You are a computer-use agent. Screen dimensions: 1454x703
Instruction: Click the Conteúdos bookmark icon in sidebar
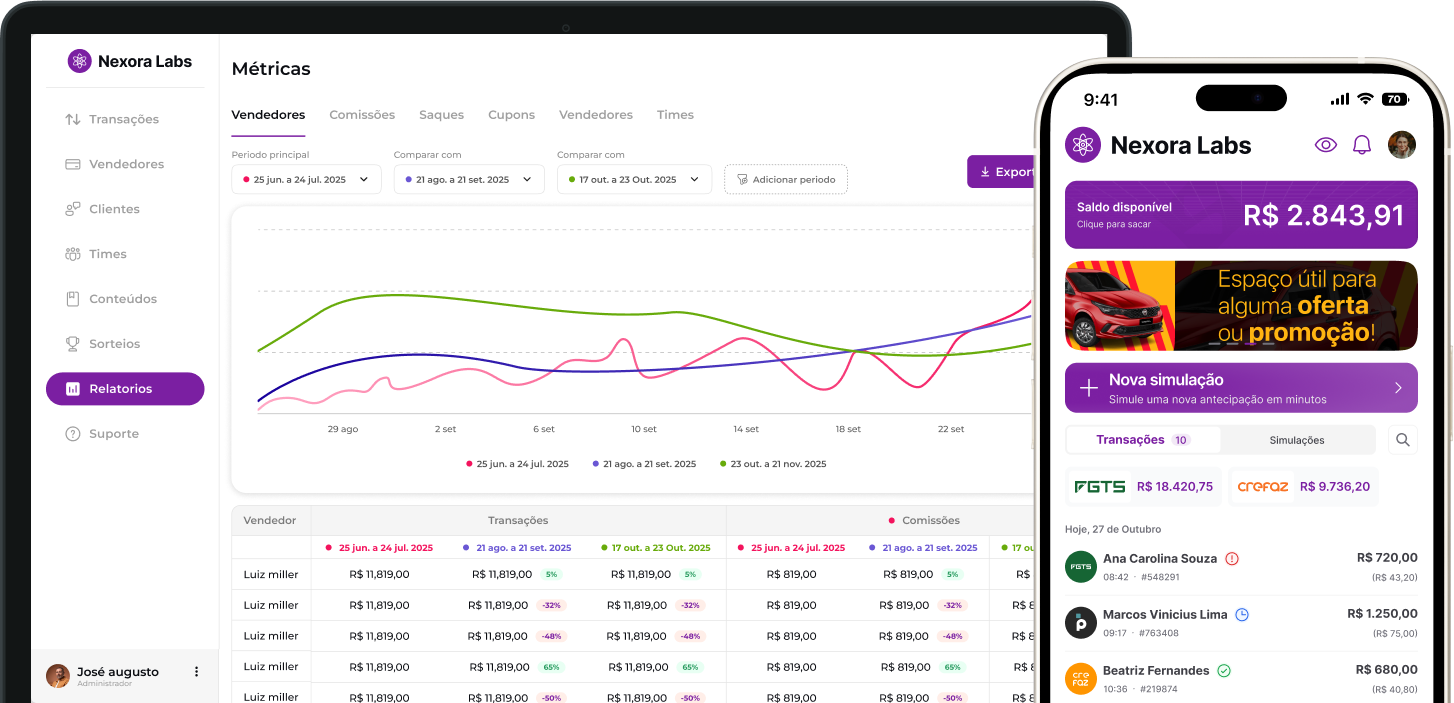(x=72, y=299)
